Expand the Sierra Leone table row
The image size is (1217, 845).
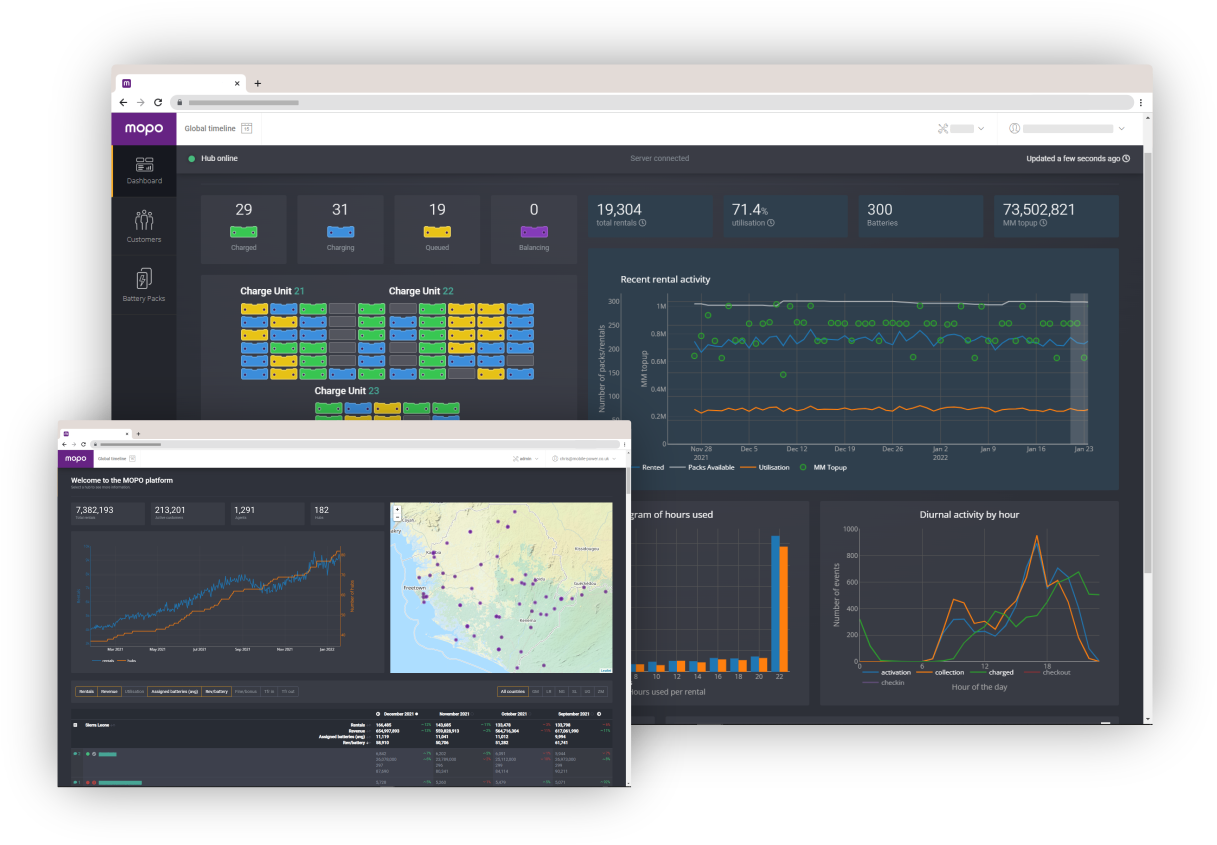tap(76, 724)
